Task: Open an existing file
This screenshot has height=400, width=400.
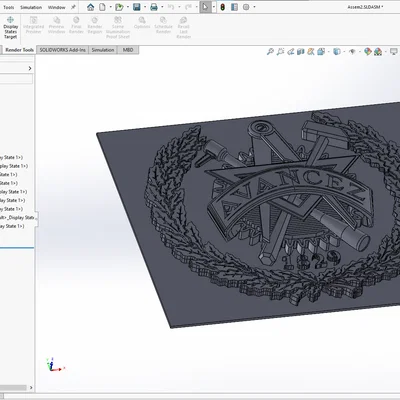Action: tap(119, 7)
